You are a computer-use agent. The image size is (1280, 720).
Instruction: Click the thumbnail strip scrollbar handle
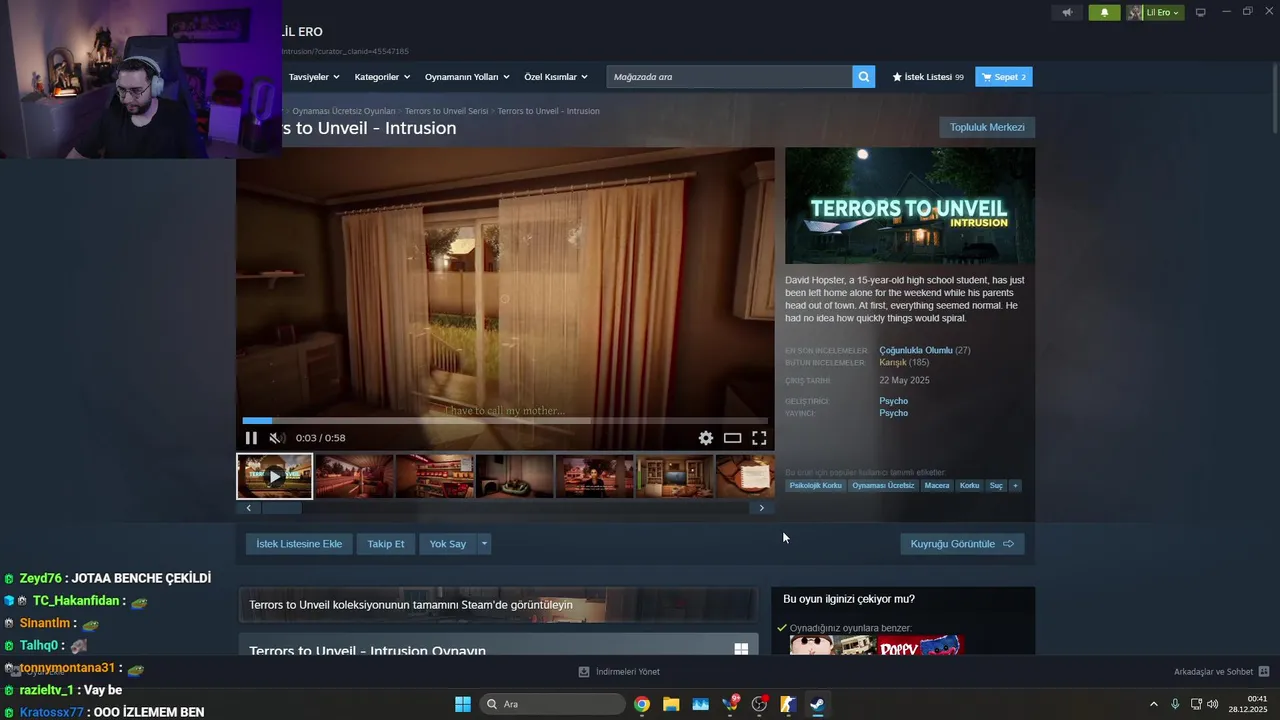[281, 508]
